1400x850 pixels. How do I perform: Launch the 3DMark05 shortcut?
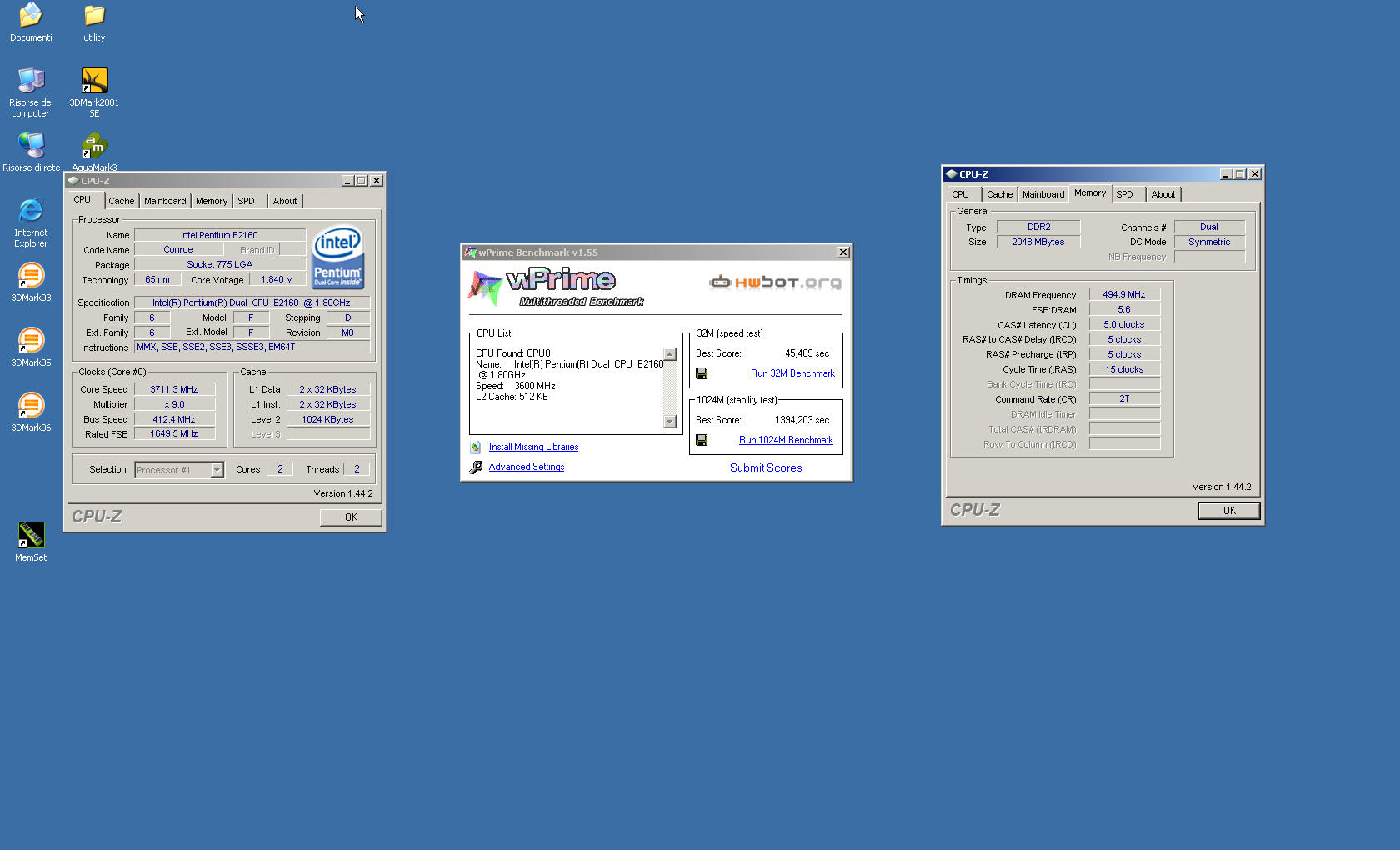tap(31, 347)
